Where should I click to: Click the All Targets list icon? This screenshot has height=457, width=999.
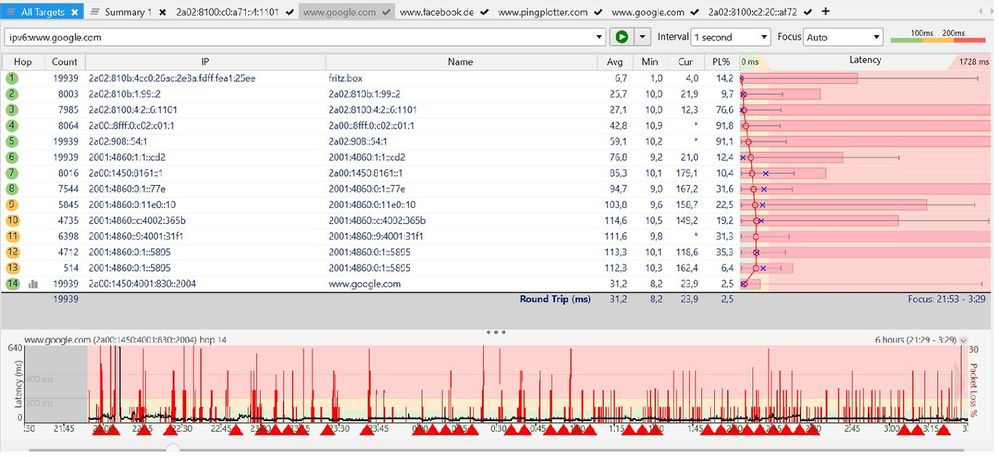tap(11, 12)
